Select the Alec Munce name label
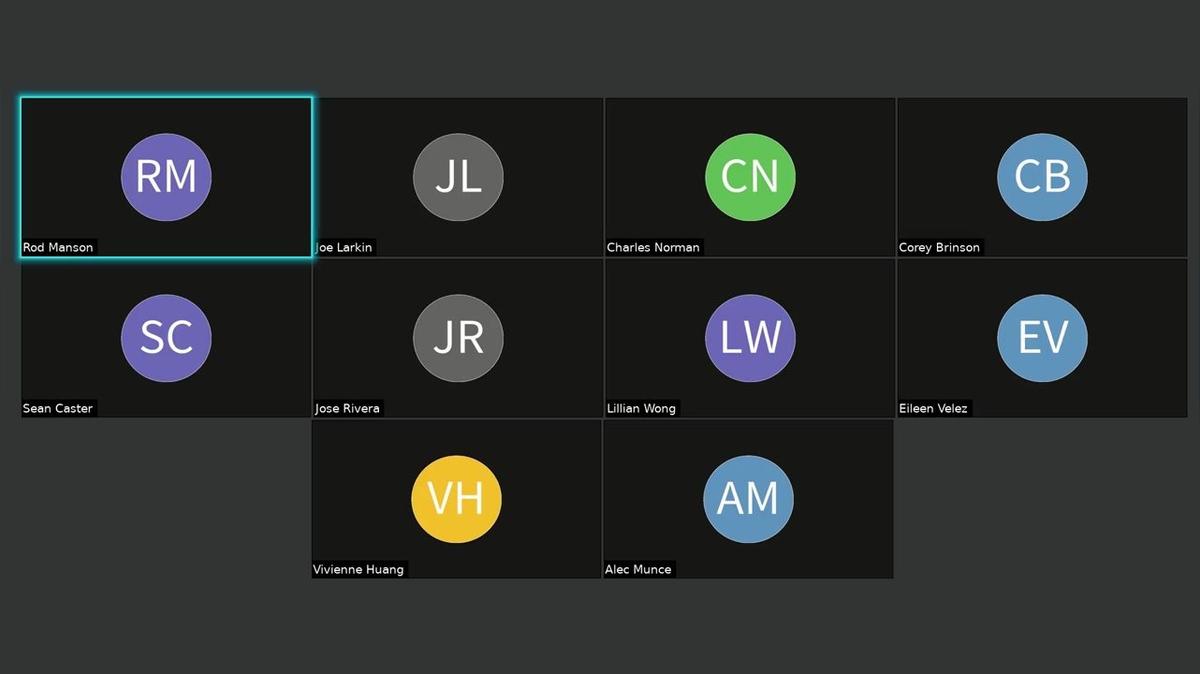1200x674 pixels. [638, 569]
